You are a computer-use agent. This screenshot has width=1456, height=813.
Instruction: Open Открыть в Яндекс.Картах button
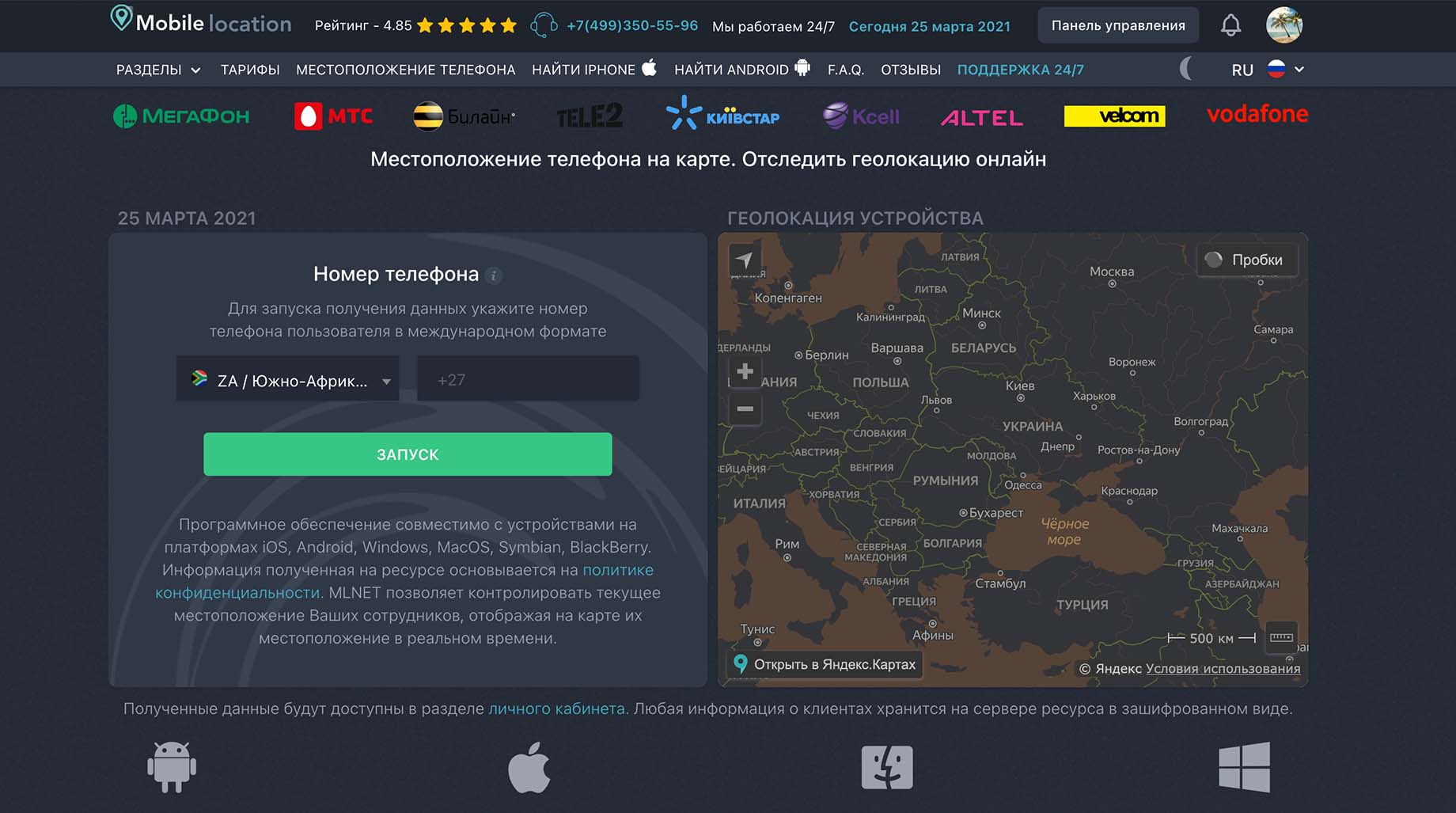point(825,664)
